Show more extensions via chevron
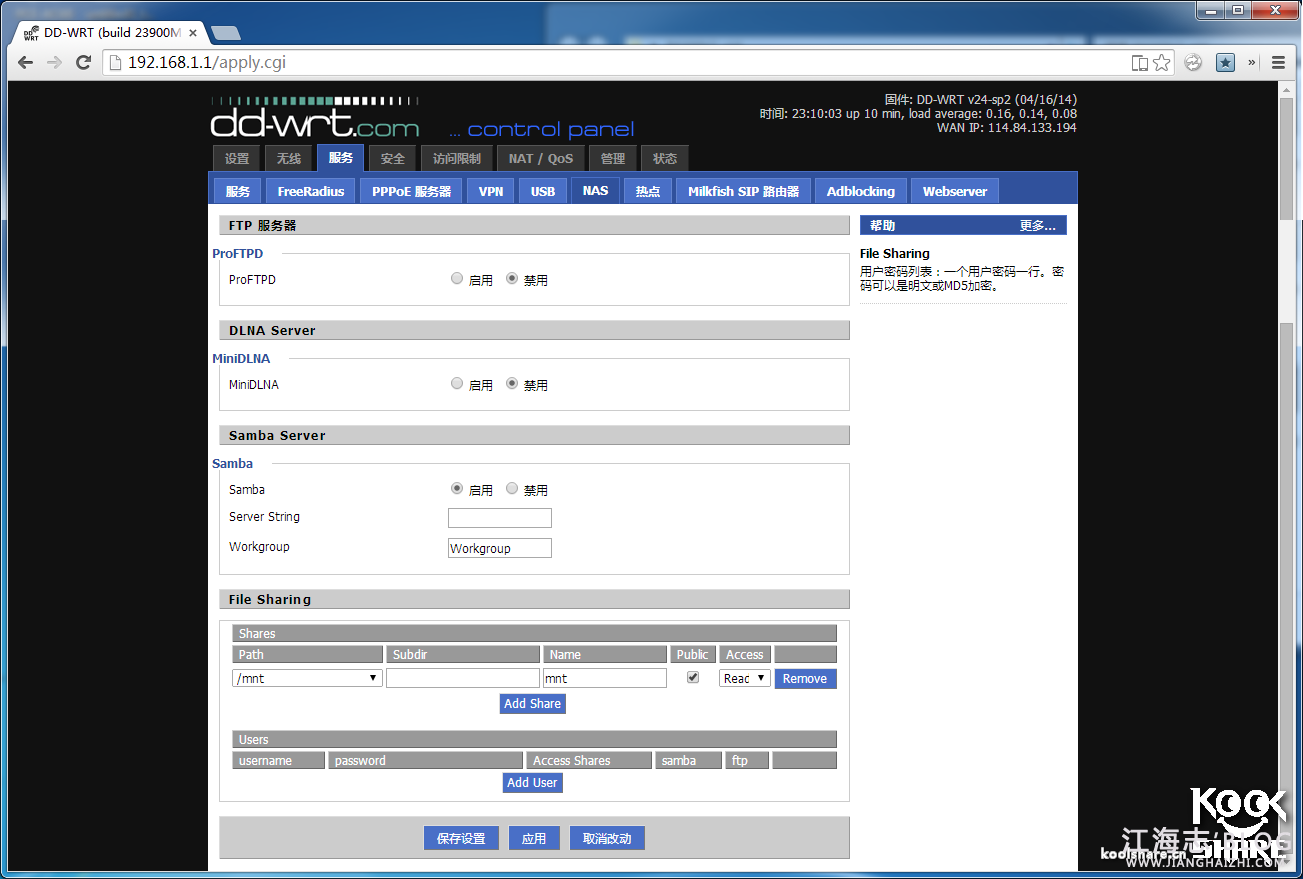 click(1251, 62)
